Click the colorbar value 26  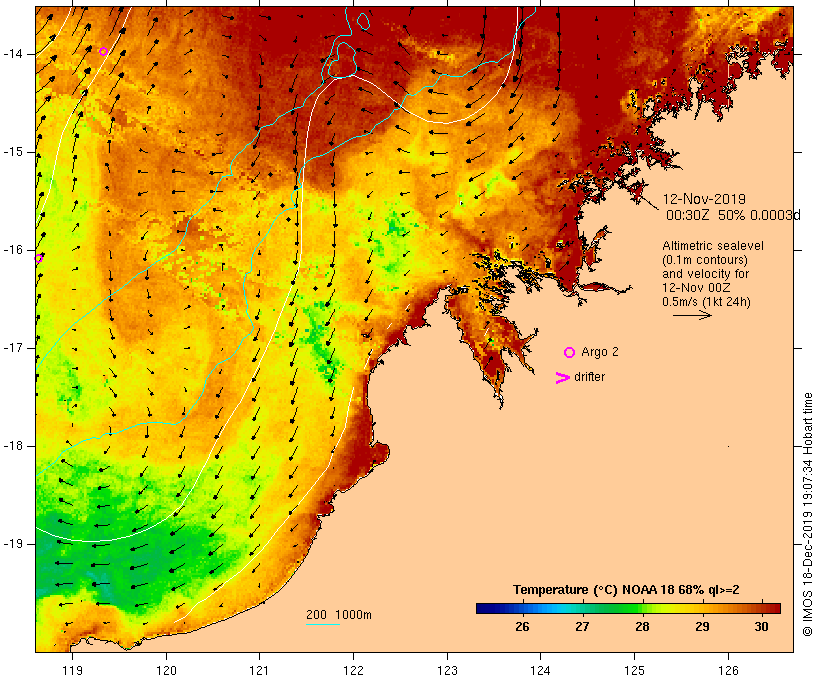(x=522, y=627)
